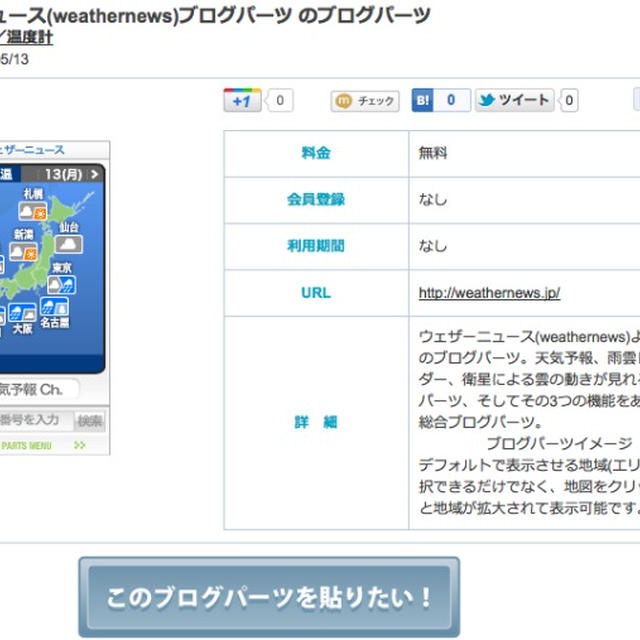Image resolution: width=640 pixels, height=640 pixels.
Task: Click the Google +1 button
Action: [x=242, y=100]
